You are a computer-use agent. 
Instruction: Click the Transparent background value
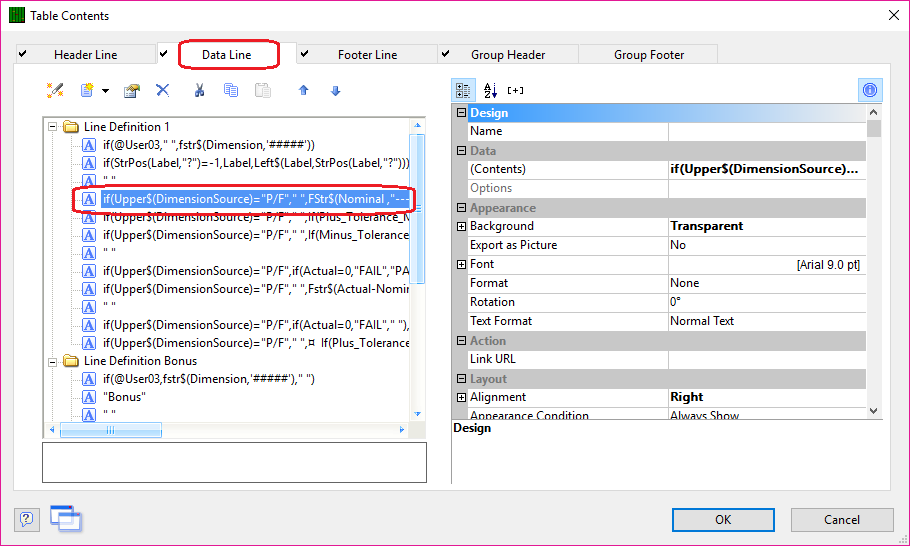[x=767, y=226]
